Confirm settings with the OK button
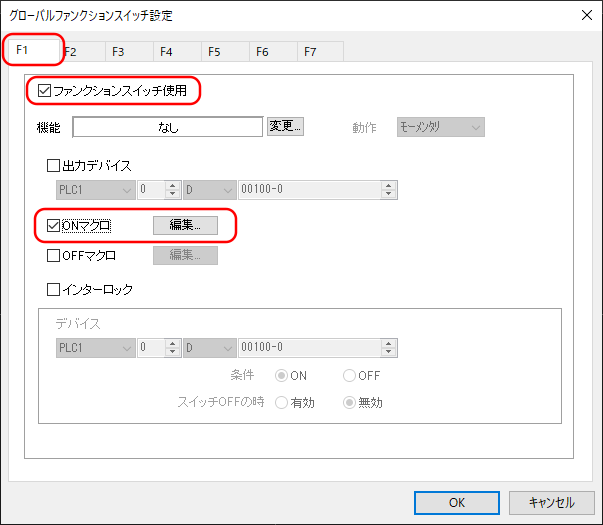The width and height of the screenshot is (603, 525). [x=456, y=503]
